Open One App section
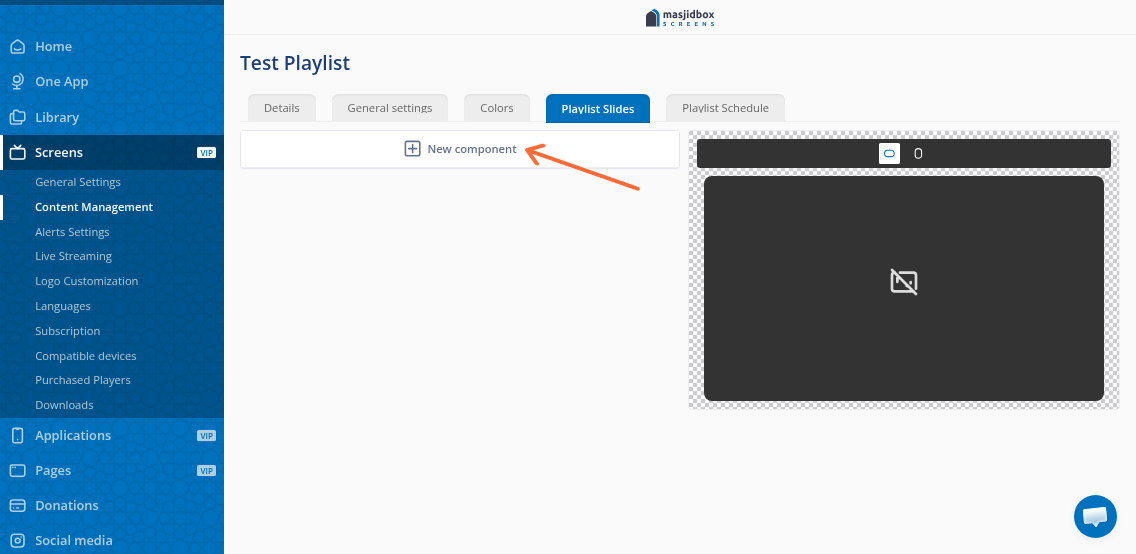This screenshot has height=554, width=1136. 112,82
